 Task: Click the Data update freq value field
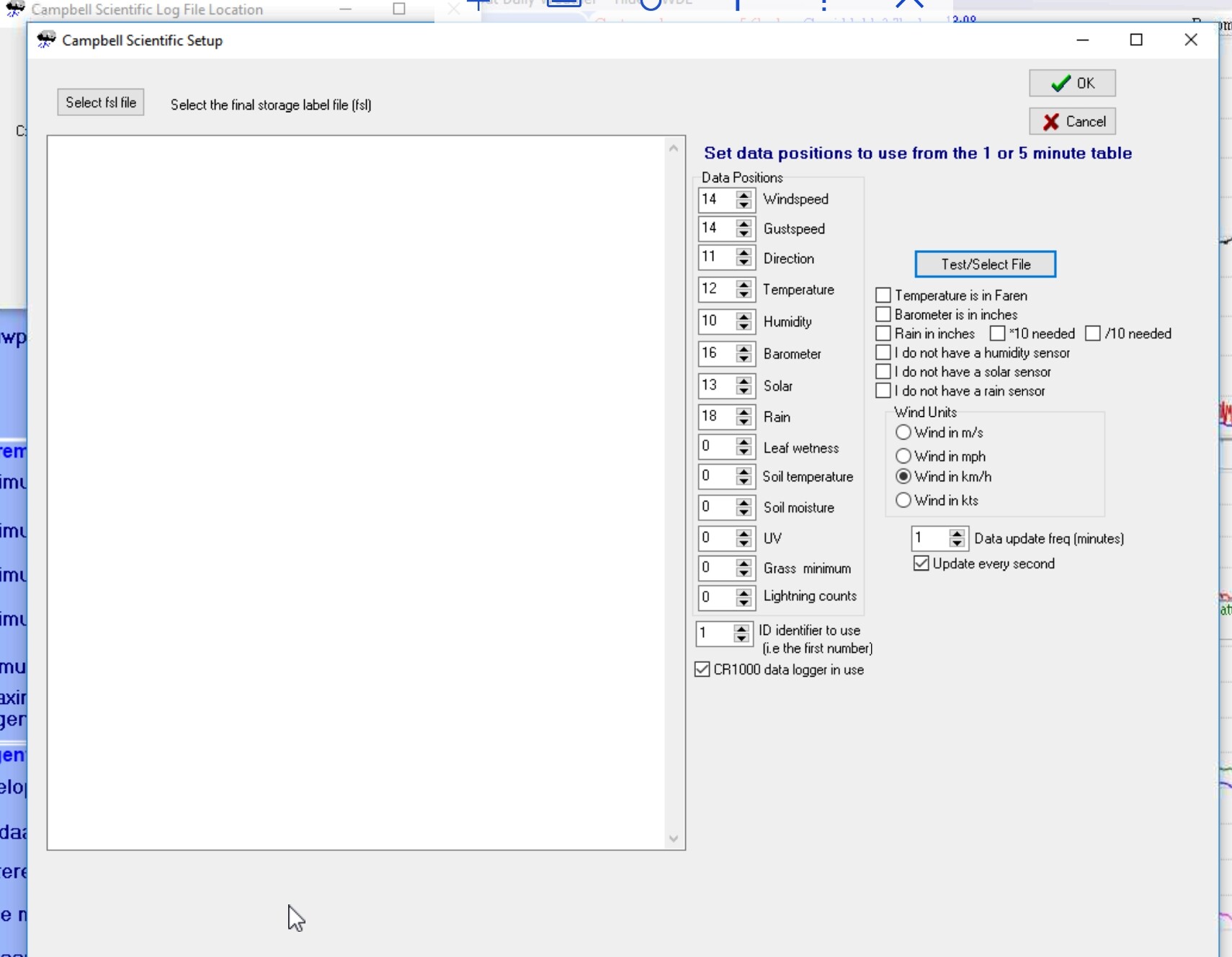(930, 538)
